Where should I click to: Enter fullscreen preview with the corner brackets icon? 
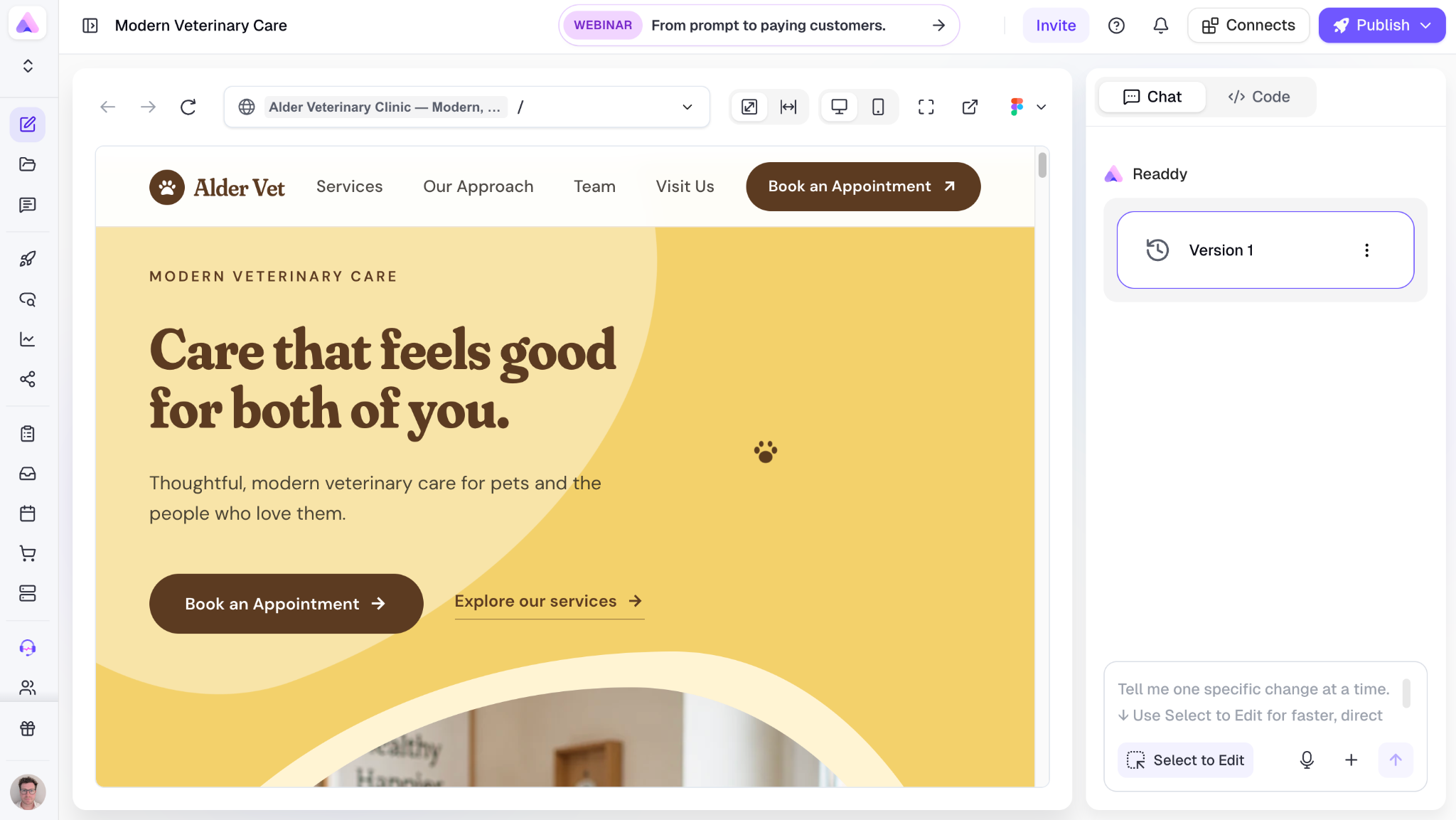926,107
